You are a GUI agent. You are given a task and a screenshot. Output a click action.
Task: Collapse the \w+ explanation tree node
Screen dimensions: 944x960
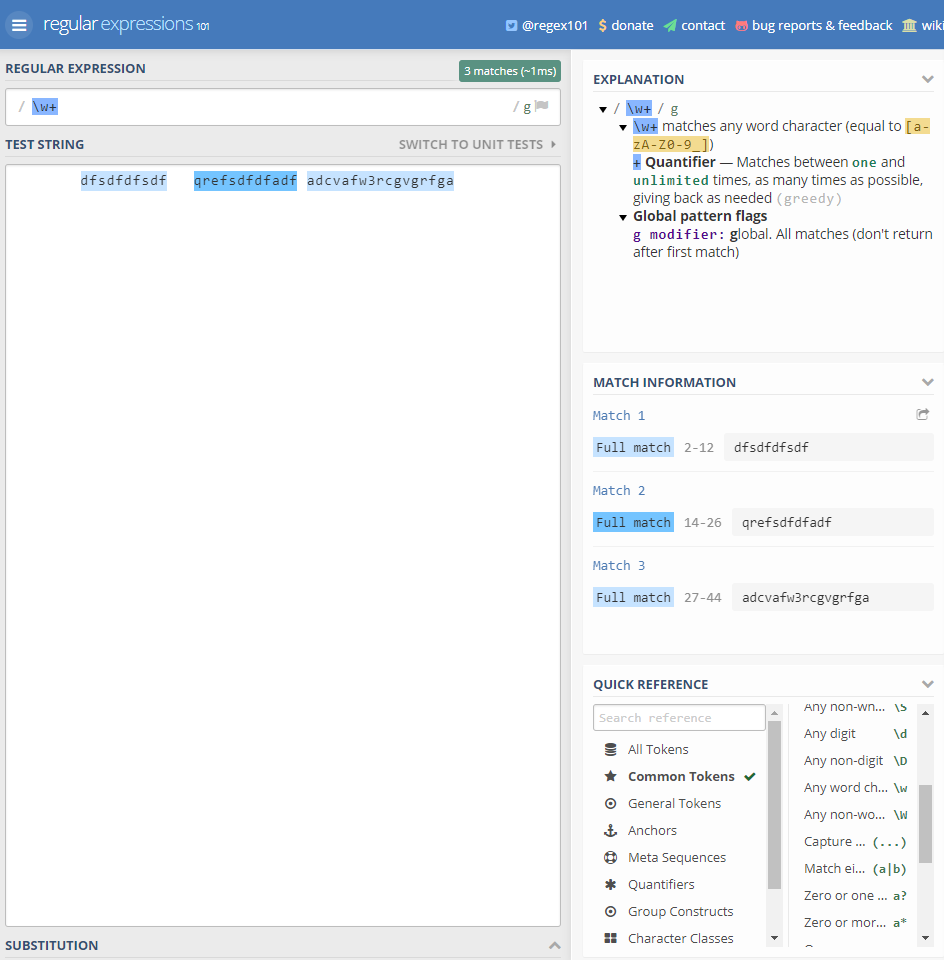pos(623,127)
